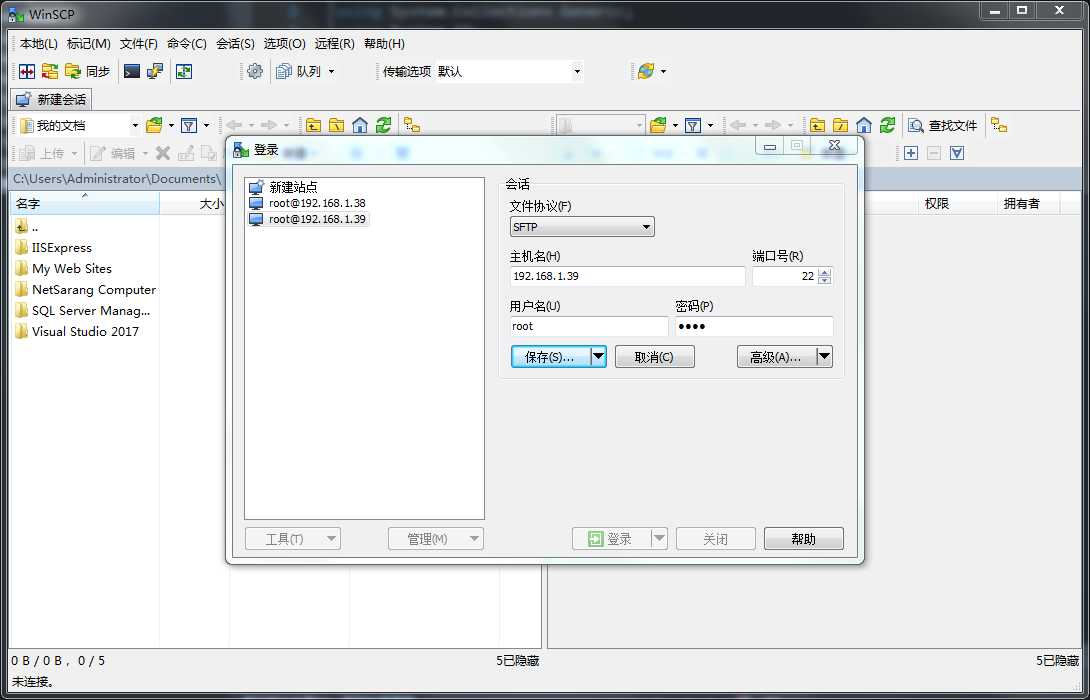Click the remote pane select all icon

(x=957, y=153)
